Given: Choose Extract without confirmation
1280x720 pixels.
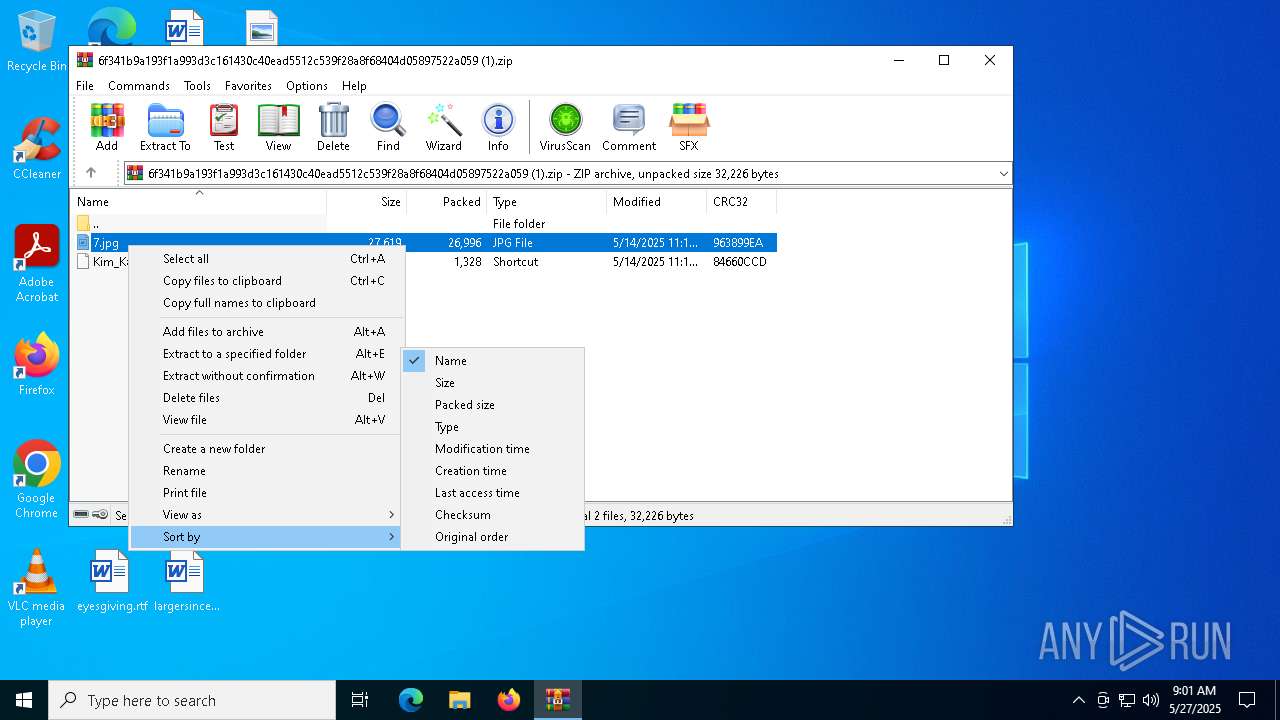Looking at the screenshot, I should click(265, 376).
